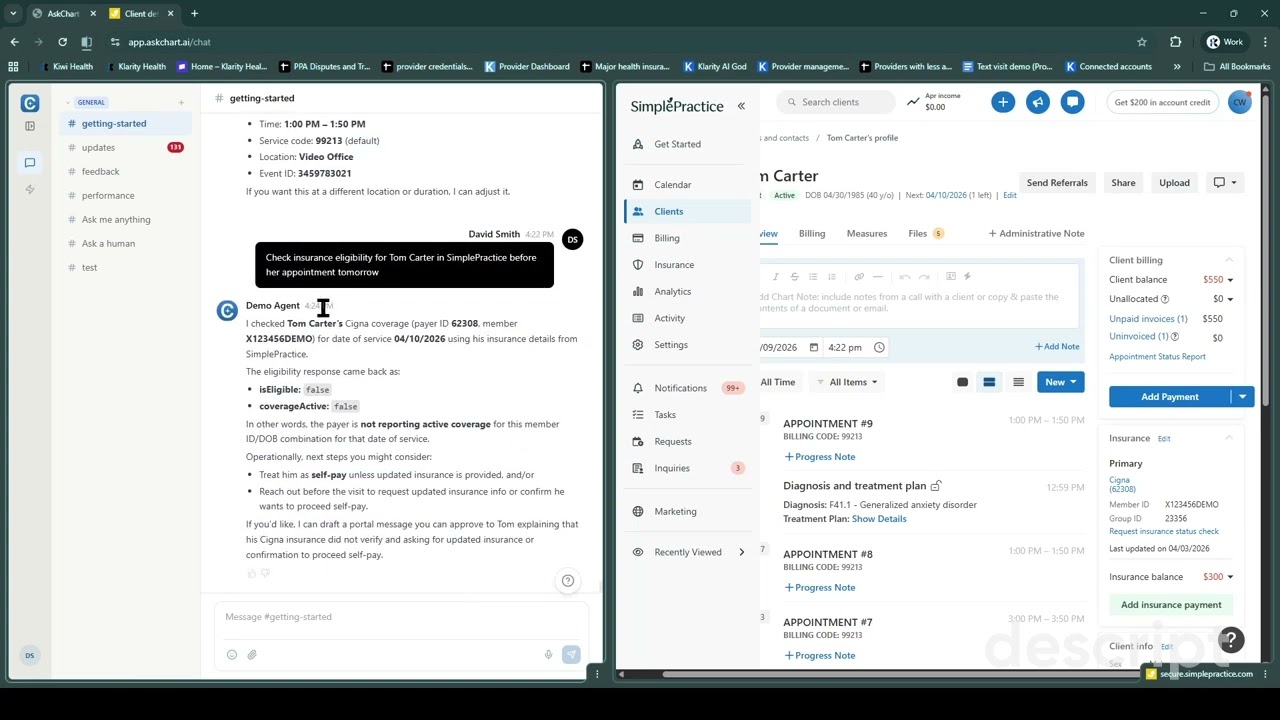This screenshot has width=1280, height=720.
Task: Open the chat bubble icon in the AskChart rail
Action: pos(30,162)
